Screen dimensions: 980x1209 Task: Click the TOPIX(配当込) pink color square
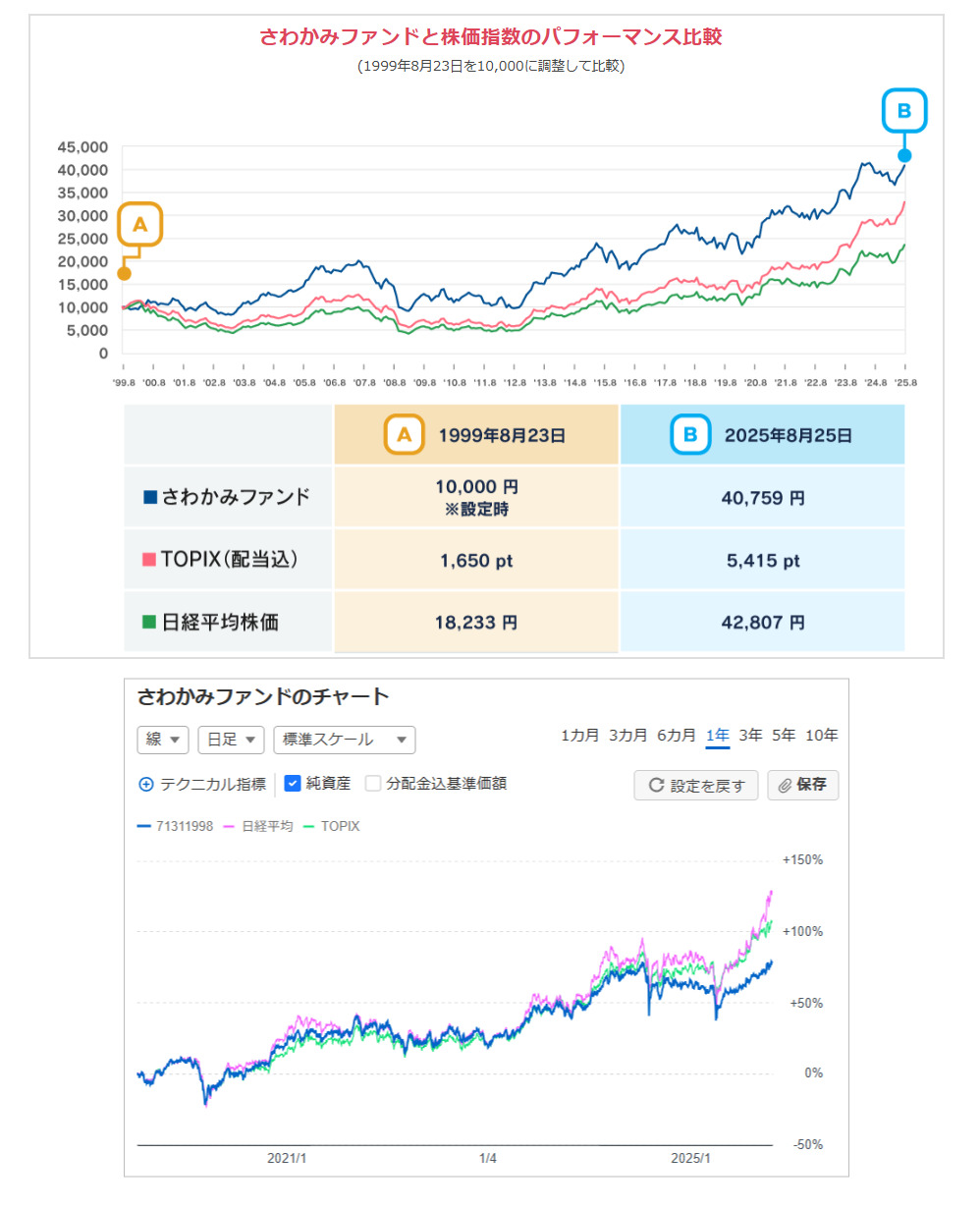[150, 560]
